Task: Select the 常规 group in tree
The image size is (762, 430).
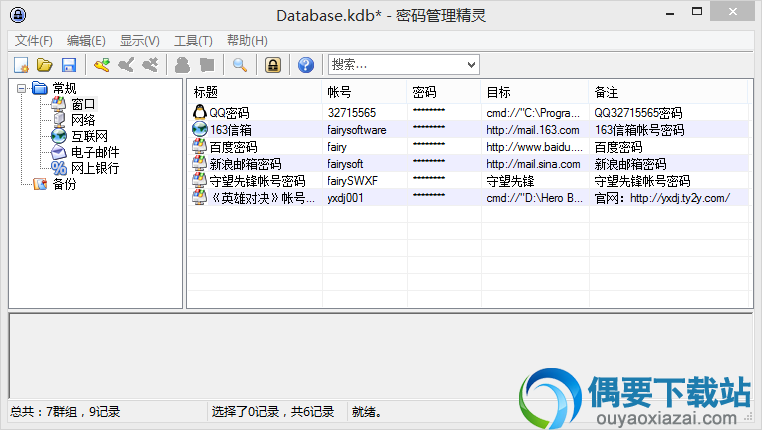Action: 64,88
